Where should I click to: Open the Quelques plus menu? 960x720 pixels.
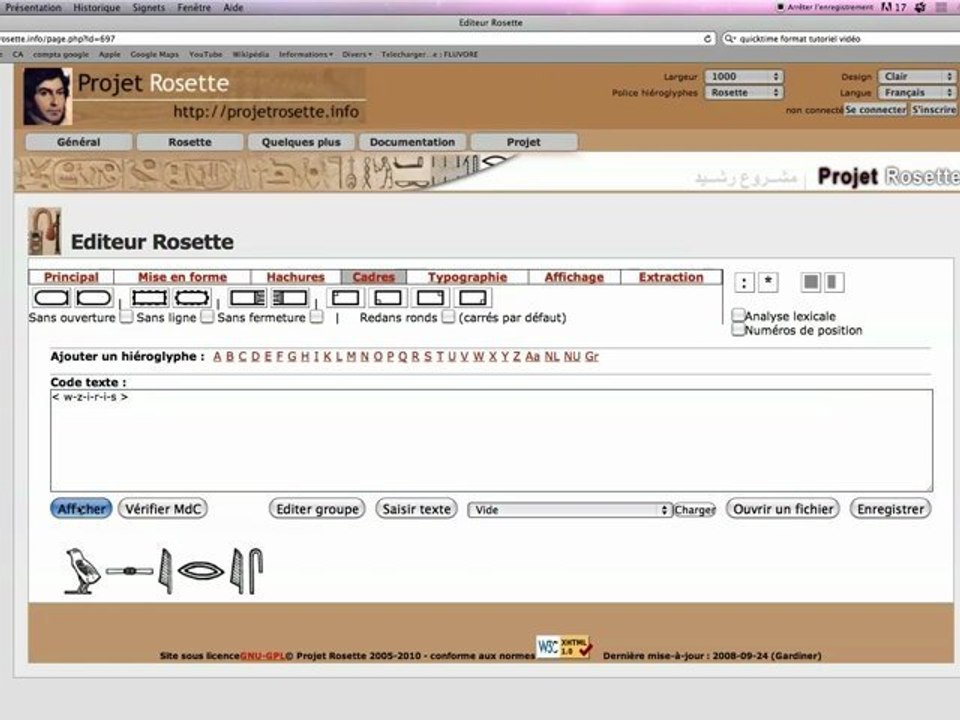click(301, 142)
